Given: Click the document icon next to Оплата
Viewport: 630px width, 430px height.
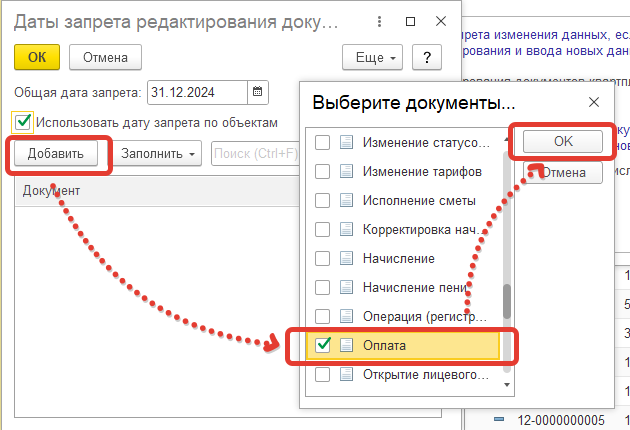Looking at the screenshot, I should [x=346, y=345].
